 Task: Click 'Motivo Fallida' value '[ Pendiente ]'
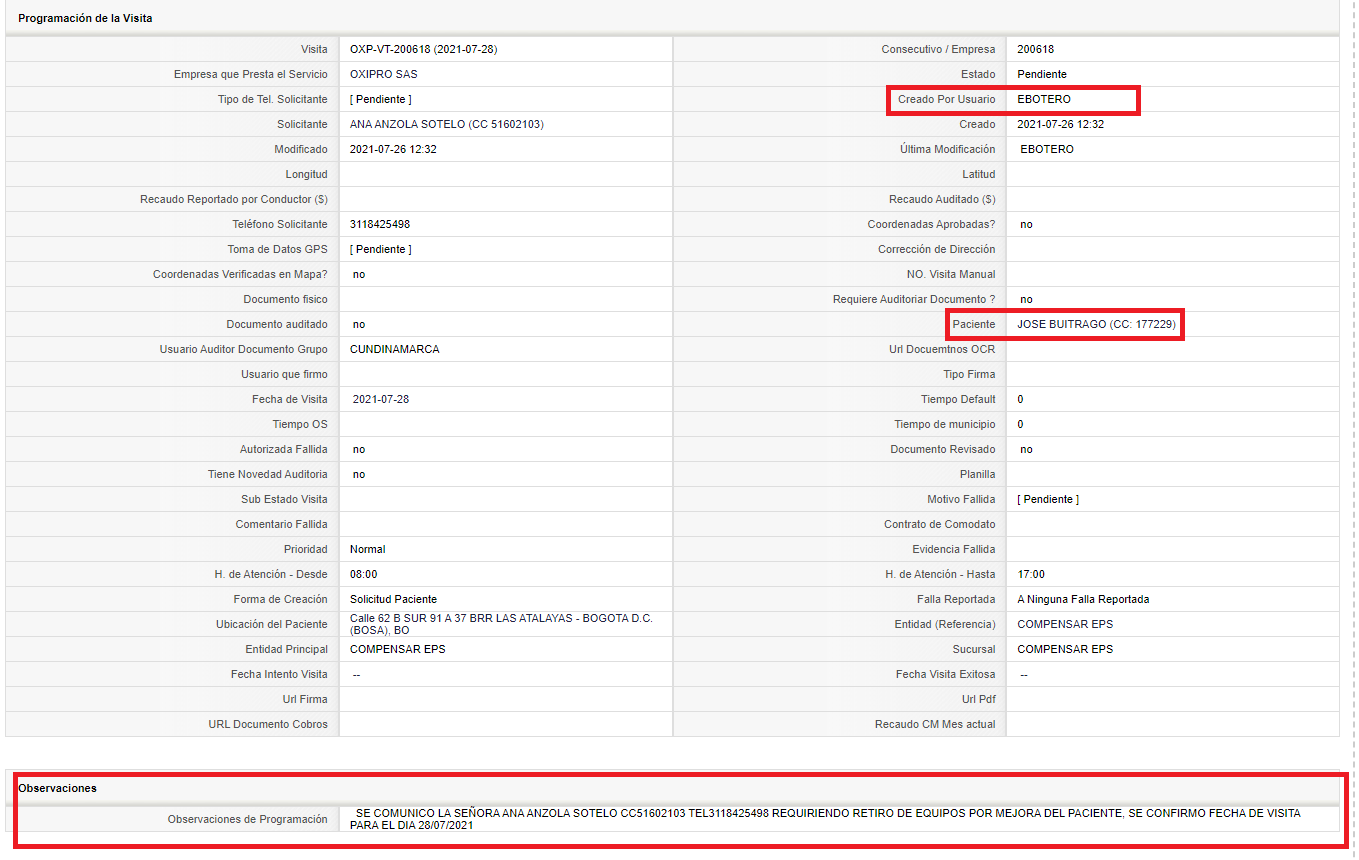[1048, 499]
